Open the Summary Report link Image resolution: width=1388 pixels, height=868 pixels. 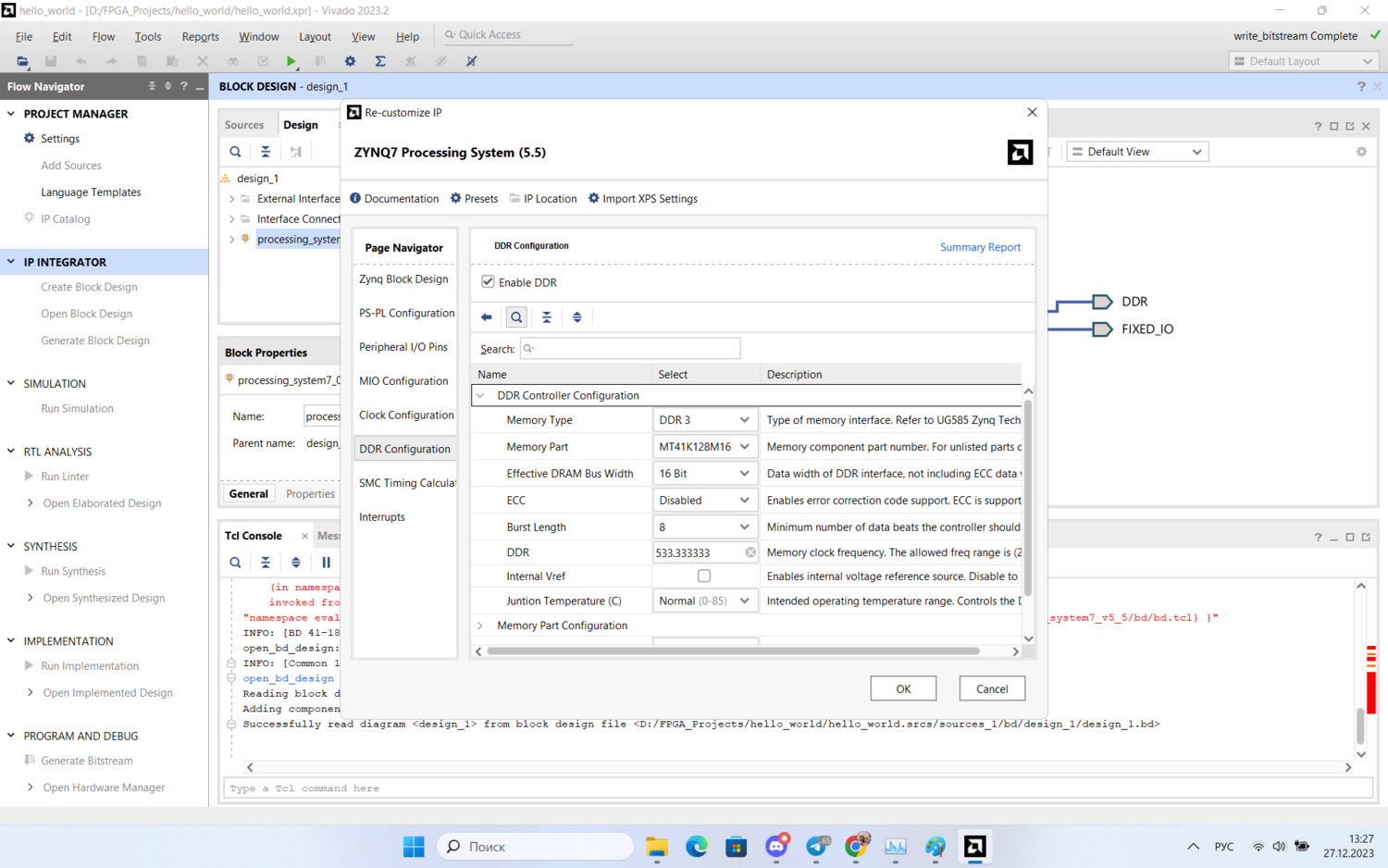pyautogui.click(x=980, y=247)
